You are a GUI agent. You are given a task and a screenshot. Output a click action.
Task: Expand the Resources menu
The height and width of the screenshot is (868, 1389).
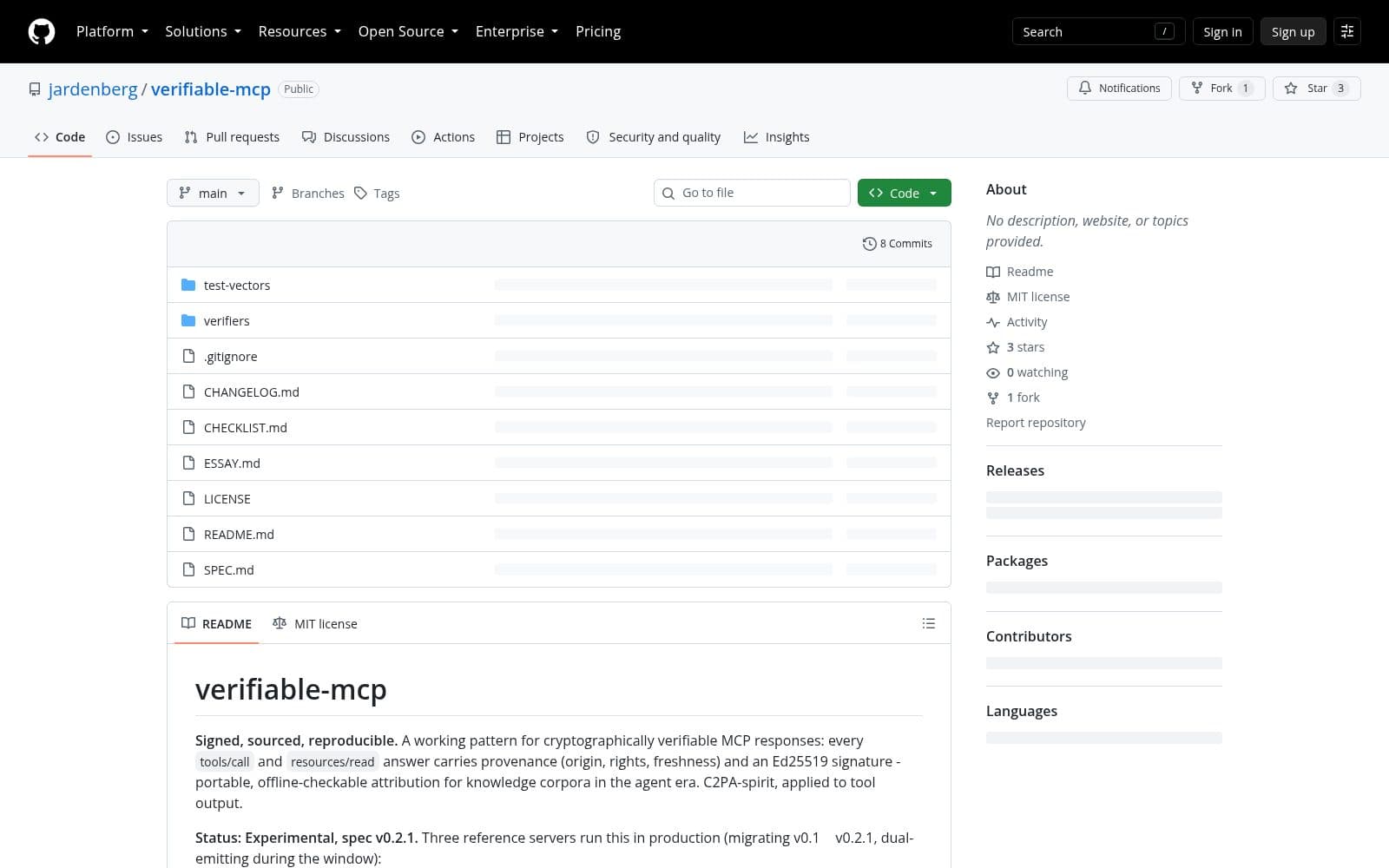coord(300,31)
